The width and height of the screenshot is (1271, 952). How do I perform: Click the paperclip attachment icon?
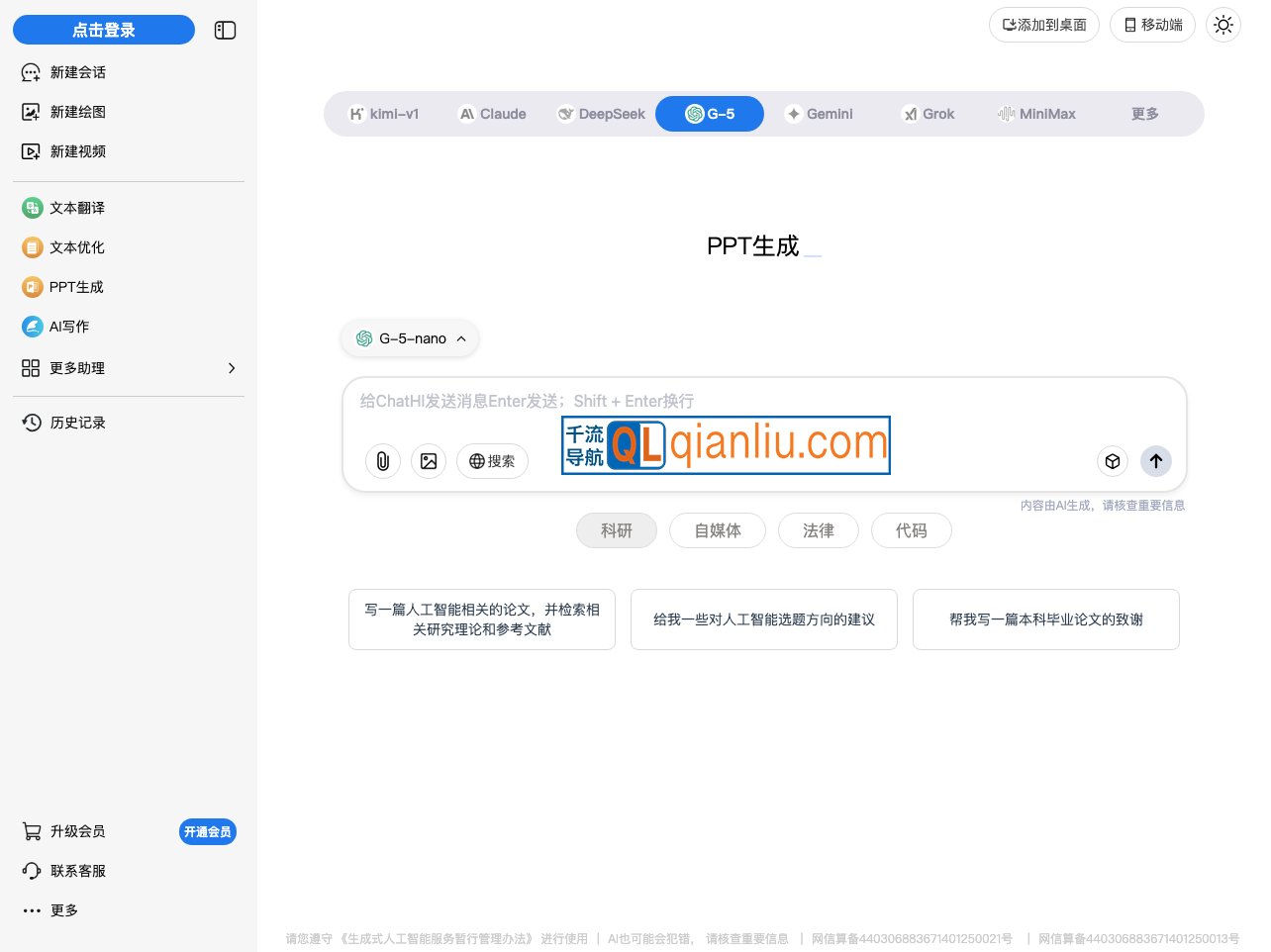pos(383,461)
